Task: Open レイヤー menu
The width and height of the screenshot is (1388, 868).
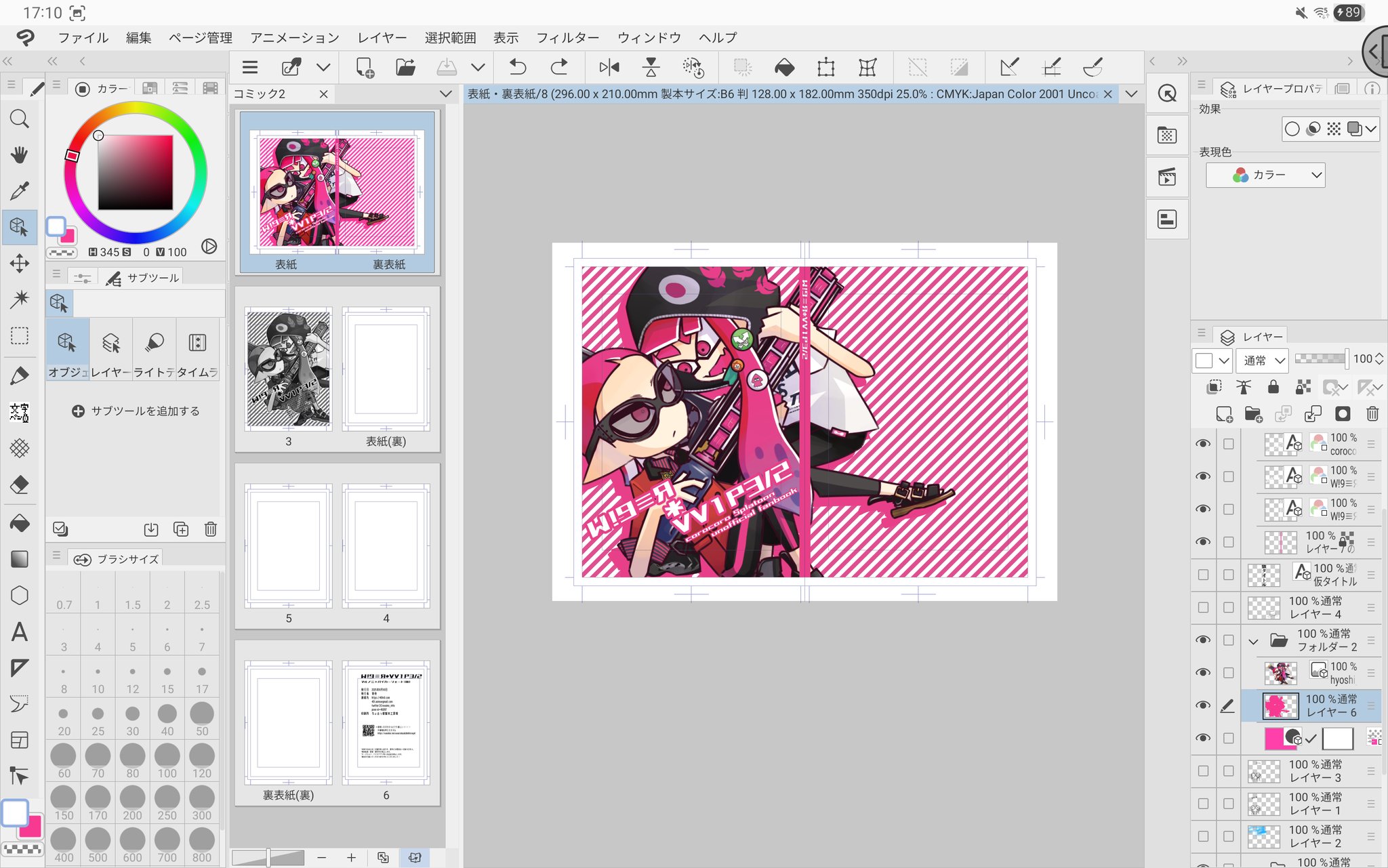Action: 382,38
